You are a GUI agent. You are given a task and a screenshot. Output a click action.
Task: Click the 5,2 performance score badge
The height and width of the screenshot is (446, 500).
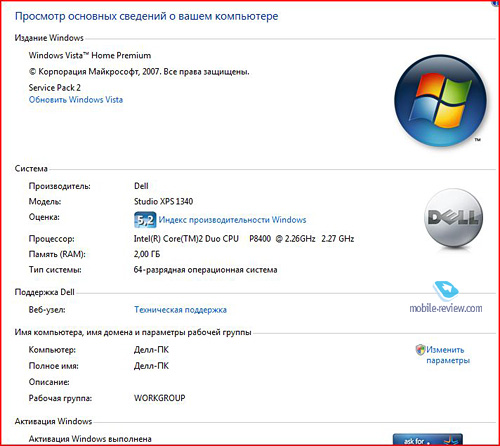point(145,220)
